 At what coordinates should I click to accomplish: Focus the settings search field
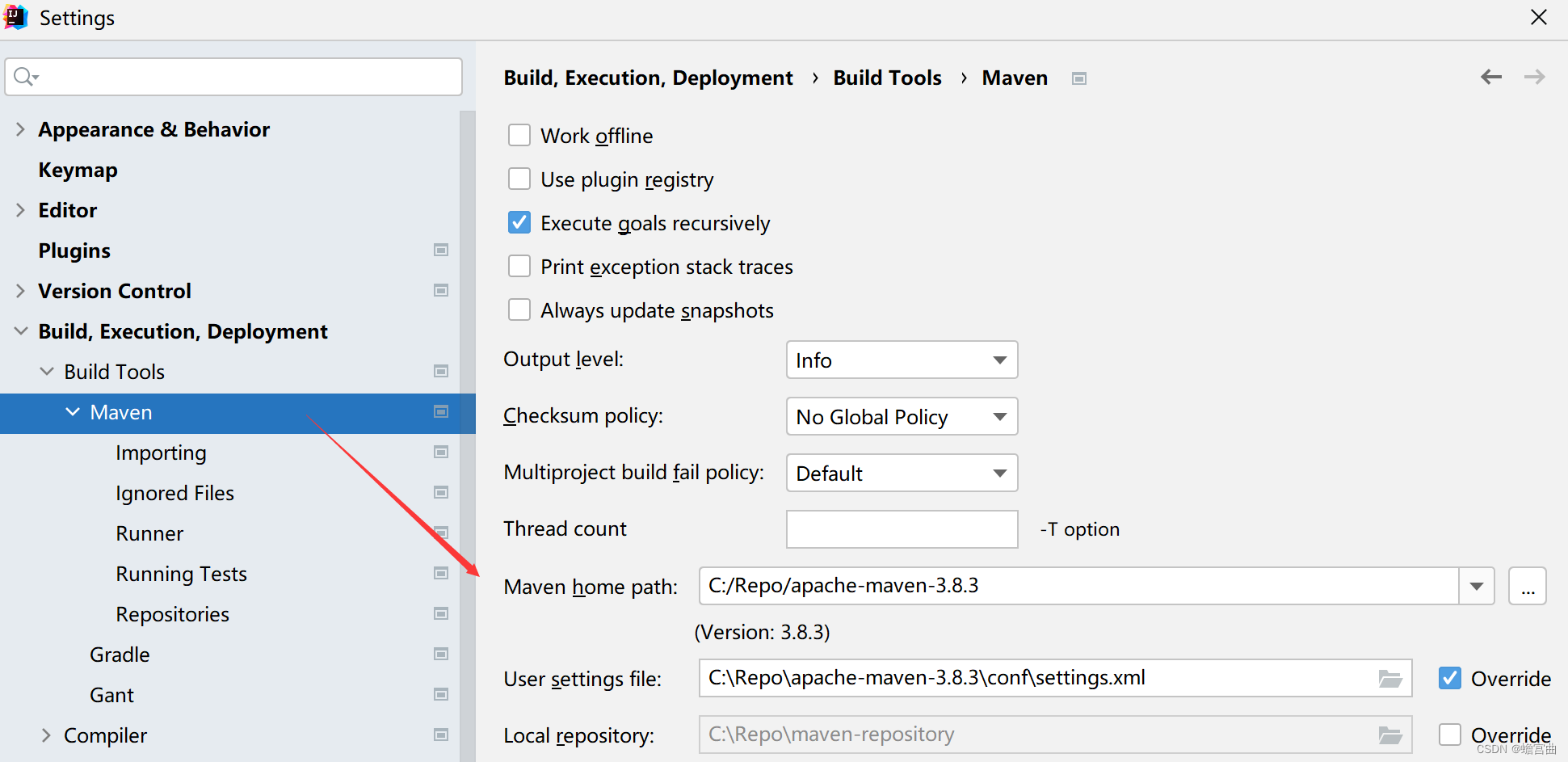point(233,77)
